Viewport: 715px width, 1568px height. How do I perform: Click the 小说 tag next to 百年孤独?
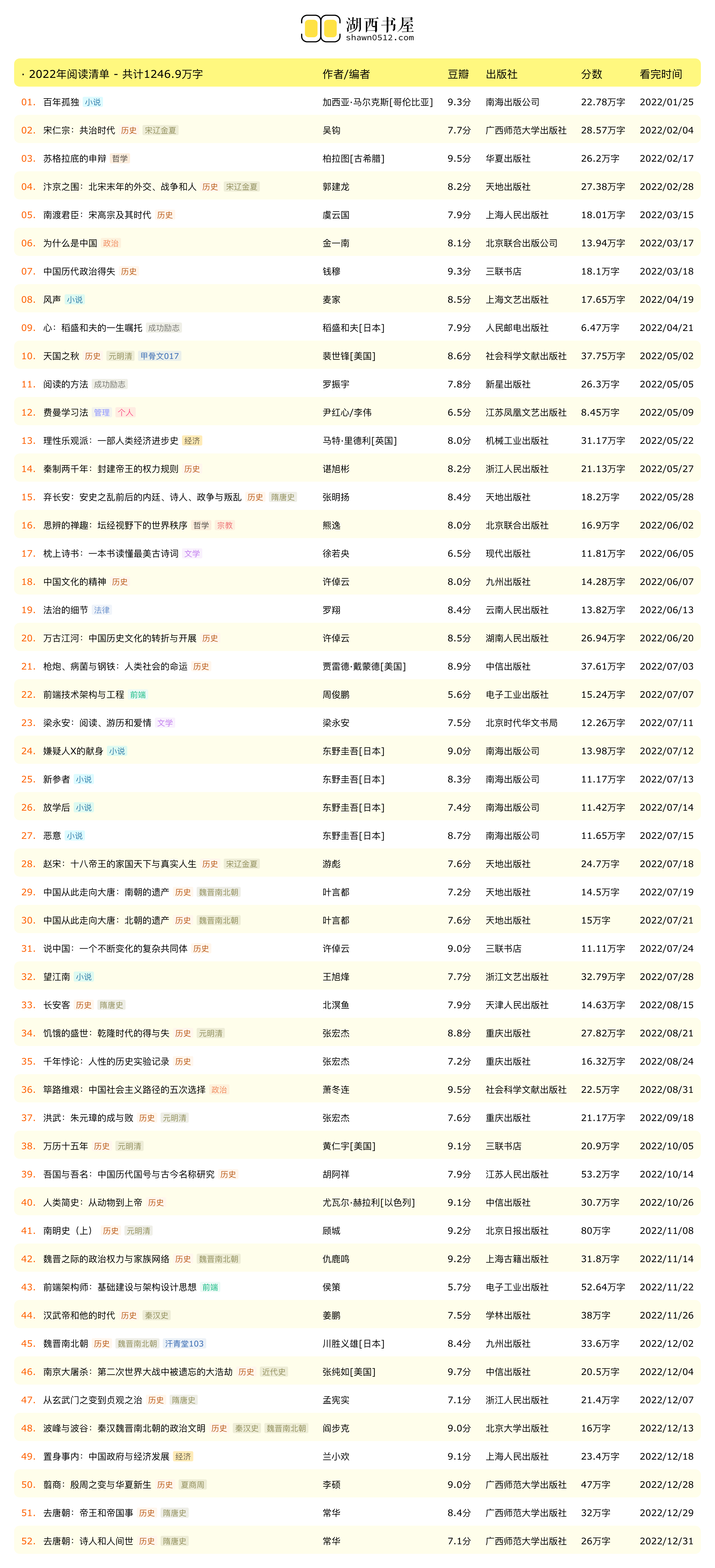click(93, 102)
